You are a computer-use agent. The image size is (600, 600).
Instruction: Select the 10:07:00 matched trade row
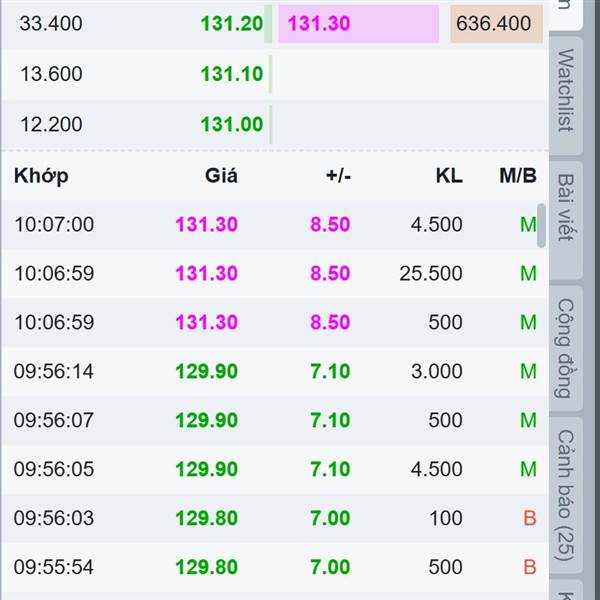270,225
